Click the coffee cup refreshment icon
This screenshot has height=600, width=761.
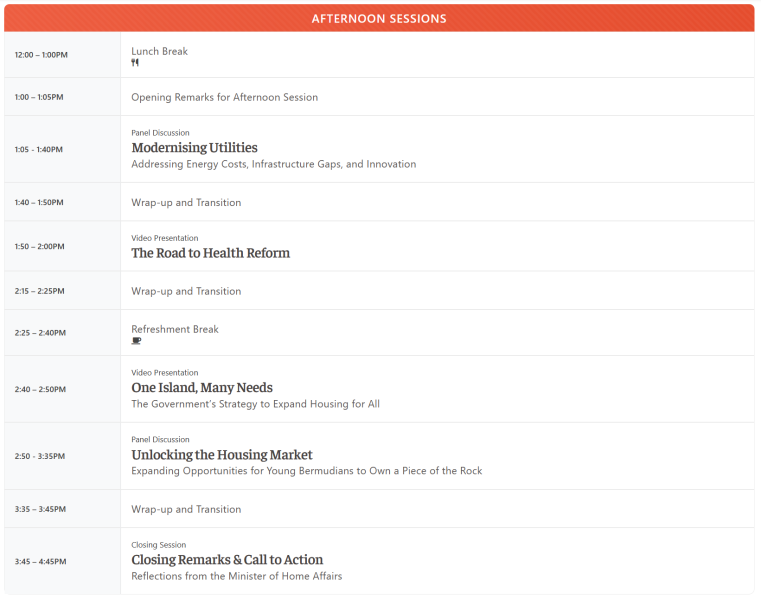click(136, 341)
